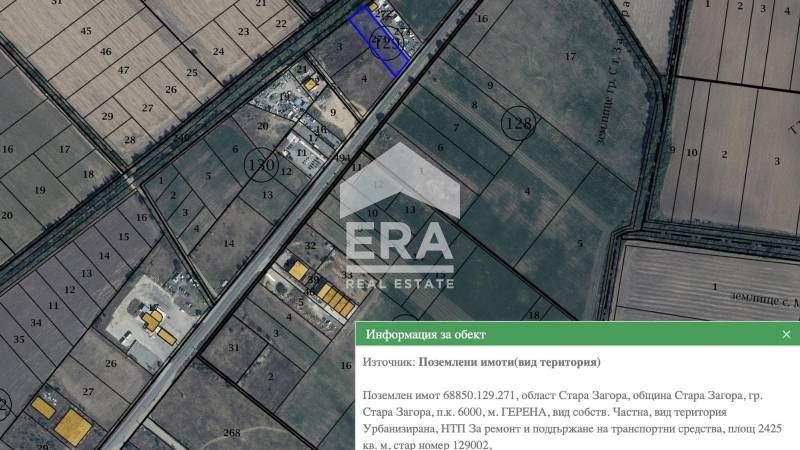
Task: Click the Поземлен имот 68850.129.271 description text
Action: click(572, 420)
